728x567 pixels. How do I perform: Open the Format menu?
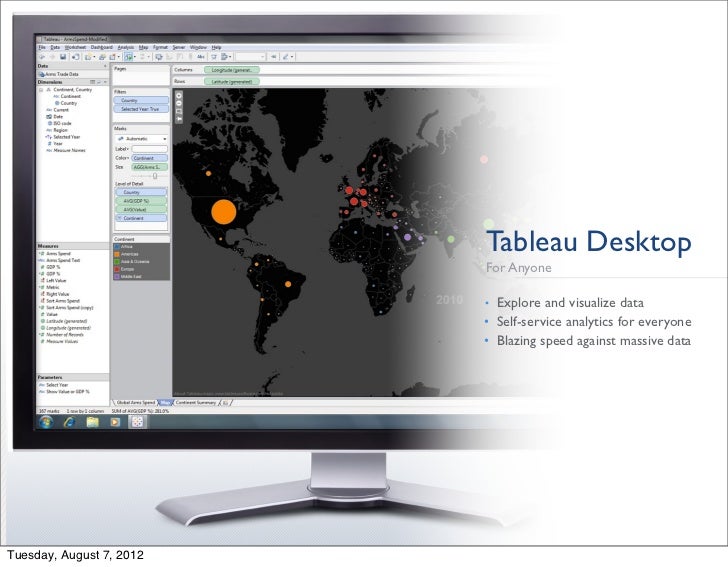pyautogui.click(x=160, y=47)
